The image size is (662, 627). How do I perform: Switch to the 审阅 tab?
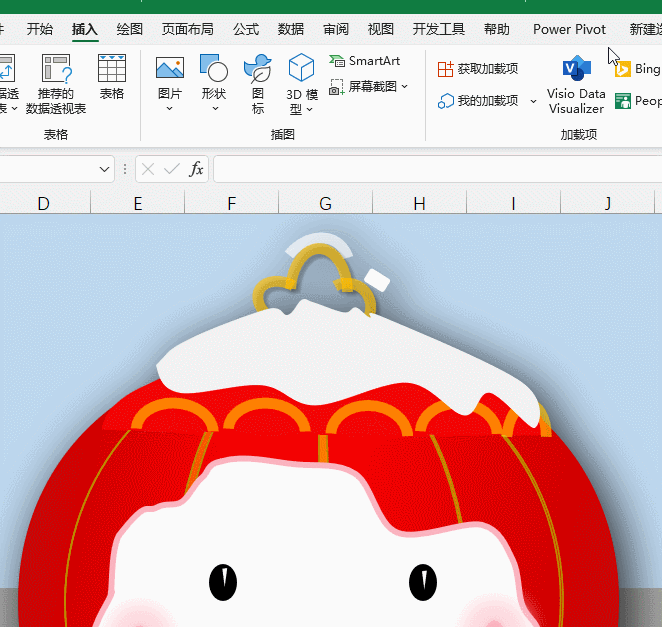click(336, 29)
